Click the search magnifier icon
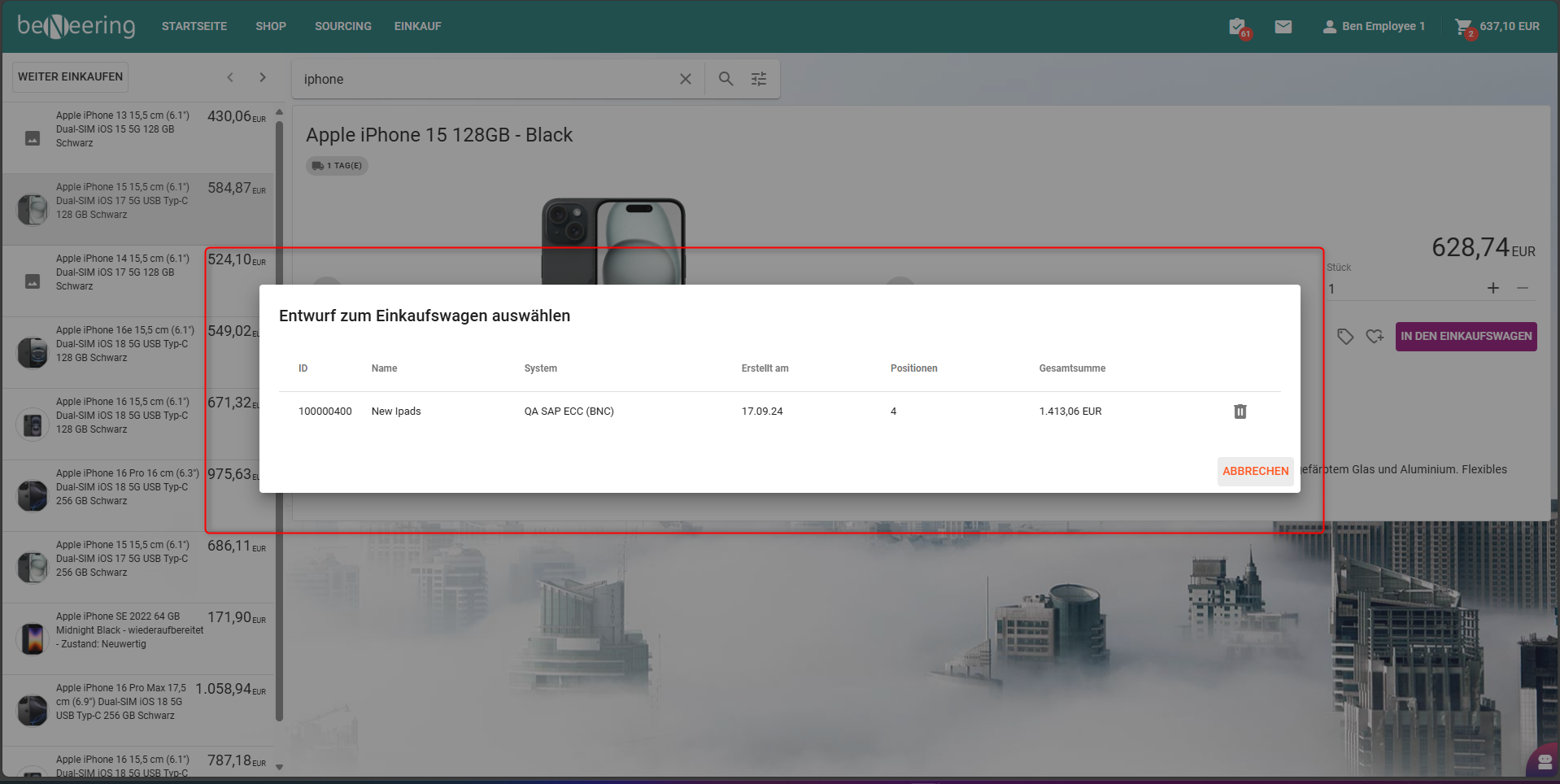The width and height of the screenshot is (1560, 784). point(726,79)
